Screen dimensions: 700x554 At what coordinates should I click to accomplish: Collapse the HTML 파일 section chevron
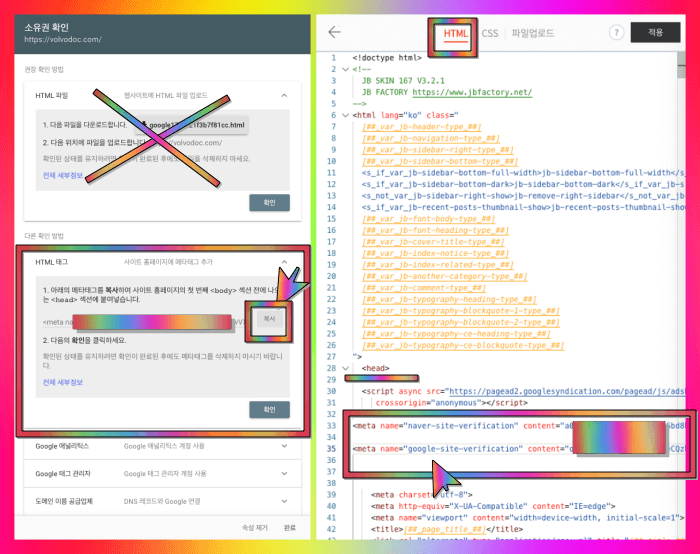[x=284, y=96]
